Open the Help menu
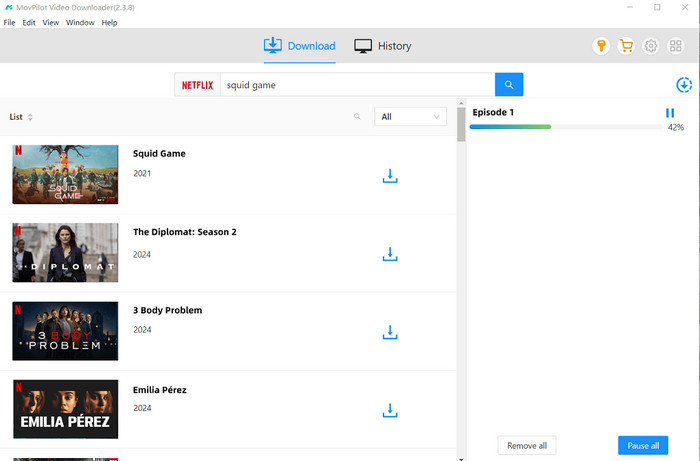 tap(109, 22)
